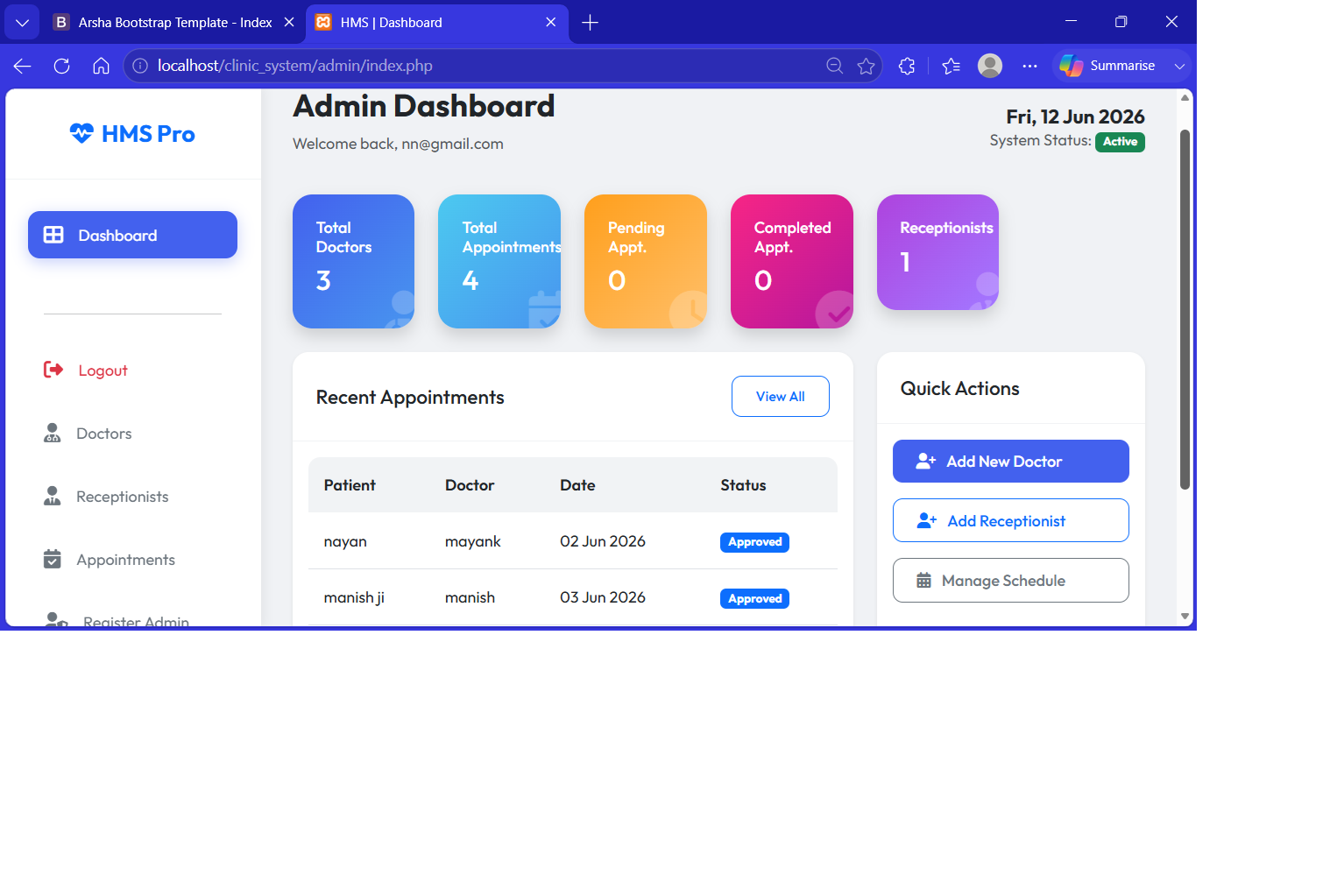Close the HMS Dashboard tab

click(550, 23)
